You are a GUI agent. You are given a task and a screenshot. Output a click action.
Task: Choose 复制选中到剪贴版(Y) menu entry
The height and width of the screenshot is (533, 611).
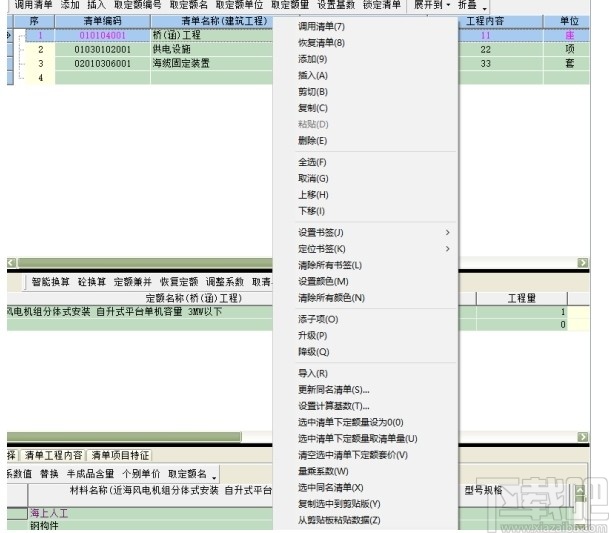(339, 504)
